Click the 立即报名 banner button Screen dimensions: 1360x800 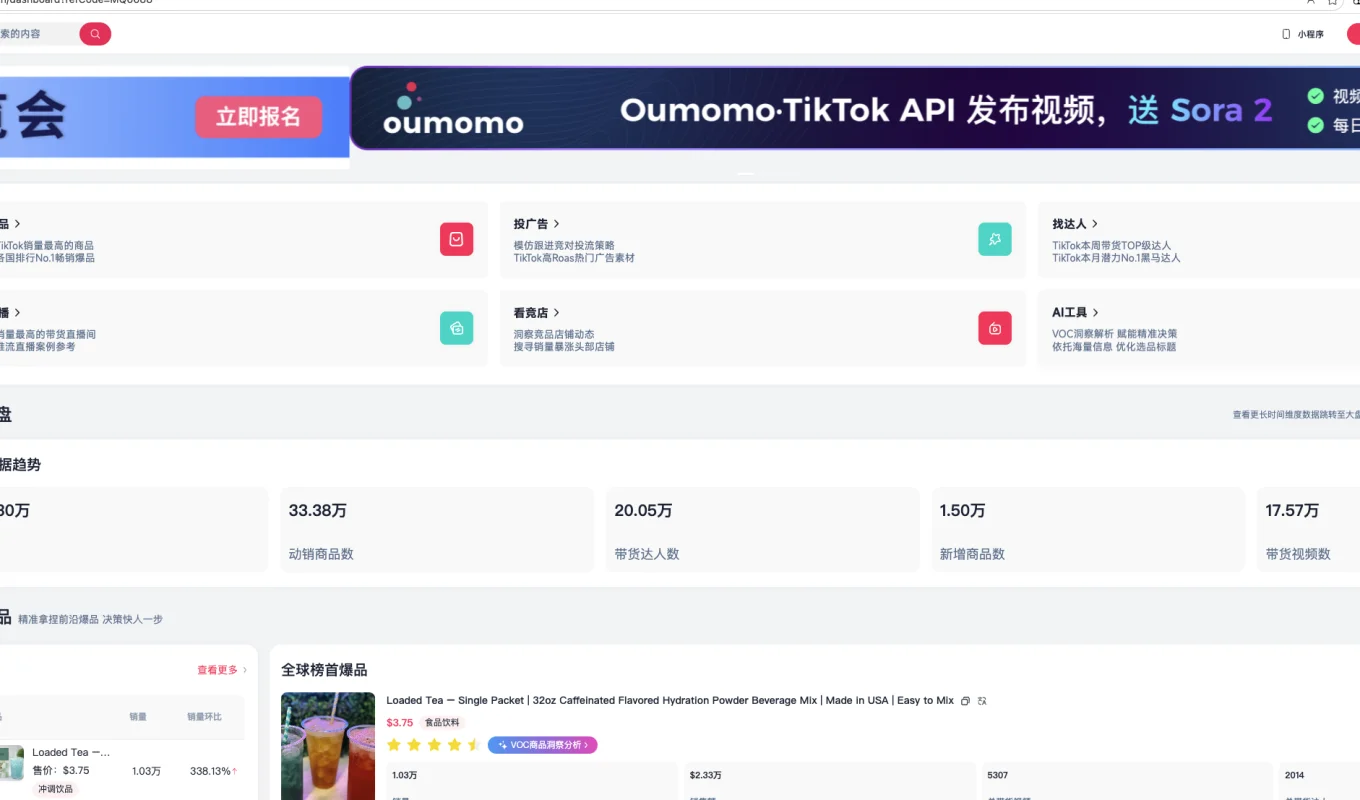(258, 117)
